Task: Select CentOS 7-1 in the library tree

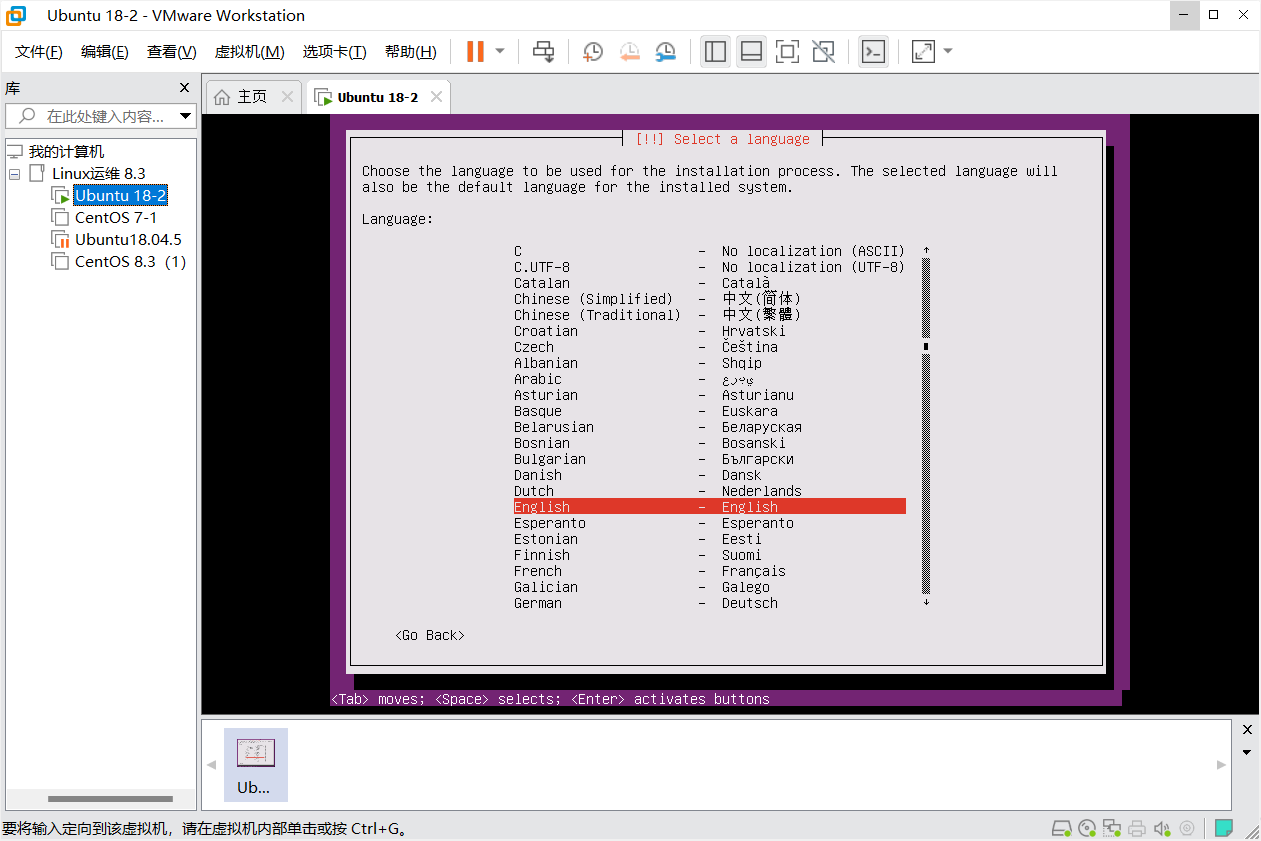Action: pos(116,218)
